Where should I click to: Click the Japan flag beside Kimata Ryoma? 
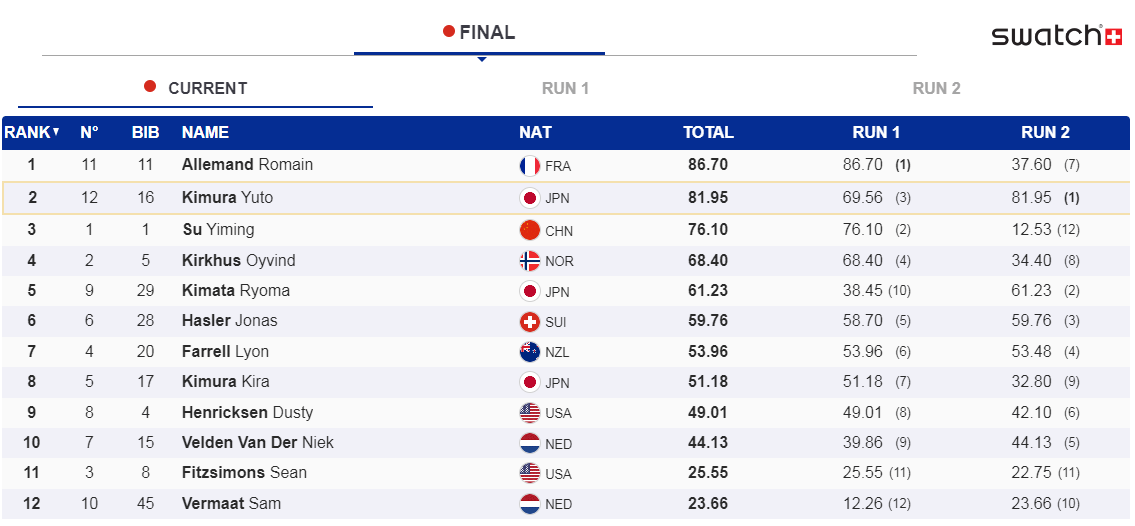(530, 292)
